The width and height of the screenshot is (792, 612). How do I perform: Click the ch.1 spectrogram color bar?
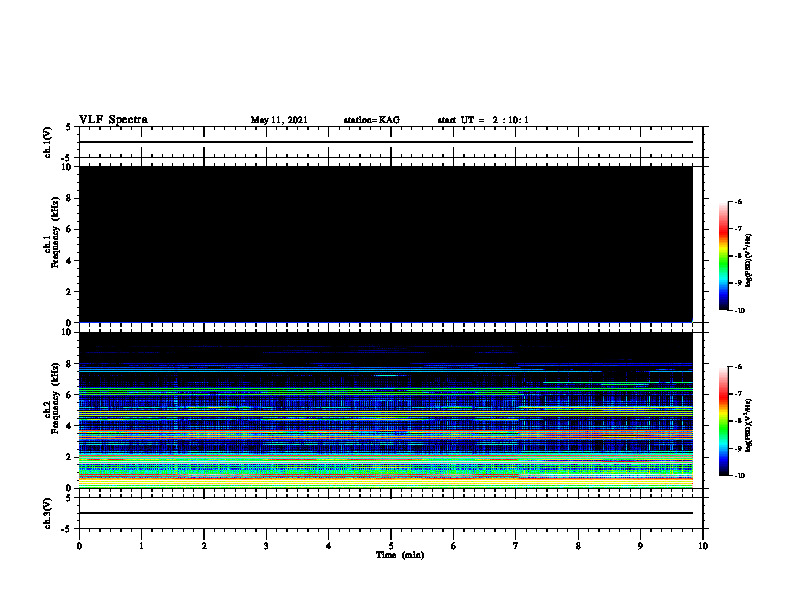[723, 256]
